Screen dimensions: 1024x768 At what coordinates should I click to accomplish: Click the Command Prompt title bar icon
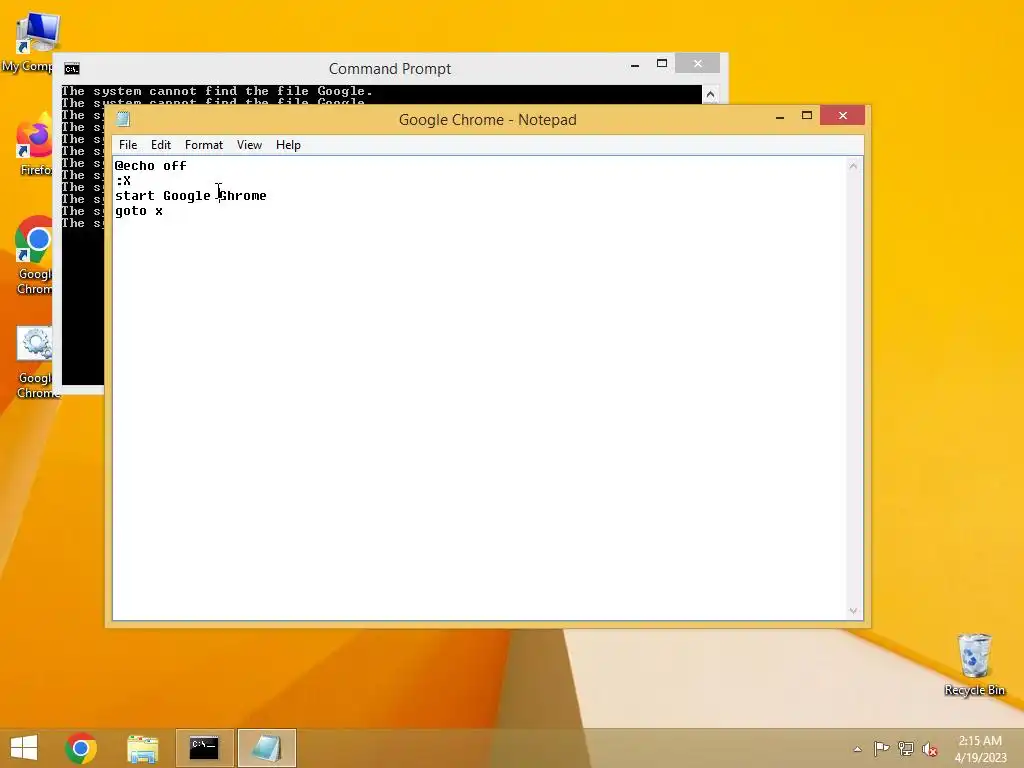coord(72,69)
